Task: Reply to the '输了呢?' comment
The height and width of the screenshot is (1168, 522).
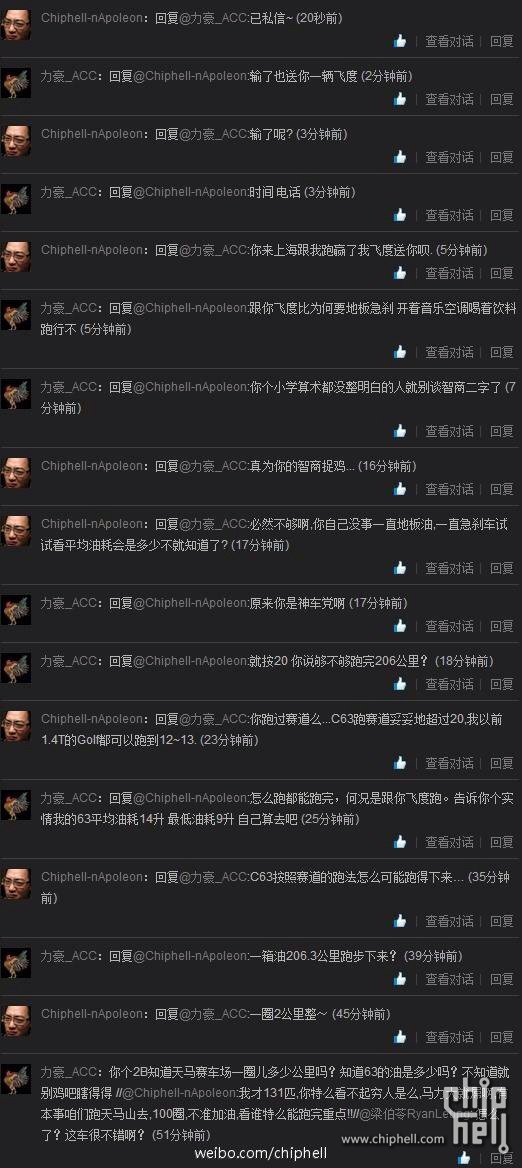Action: coord(502,157)
